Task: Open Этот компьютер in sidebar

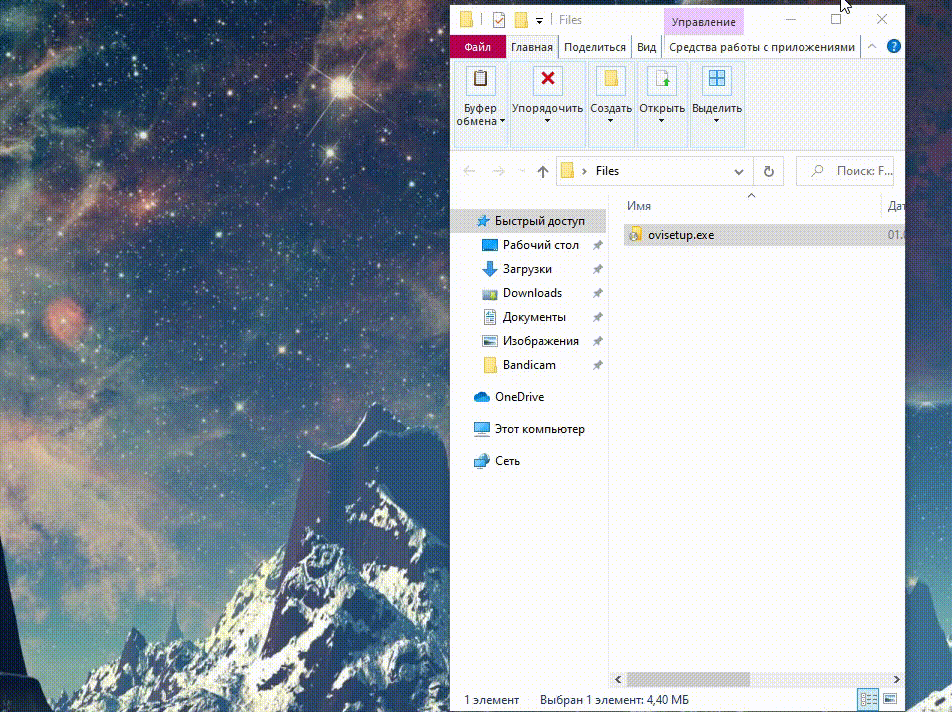Action: [539, 429]
